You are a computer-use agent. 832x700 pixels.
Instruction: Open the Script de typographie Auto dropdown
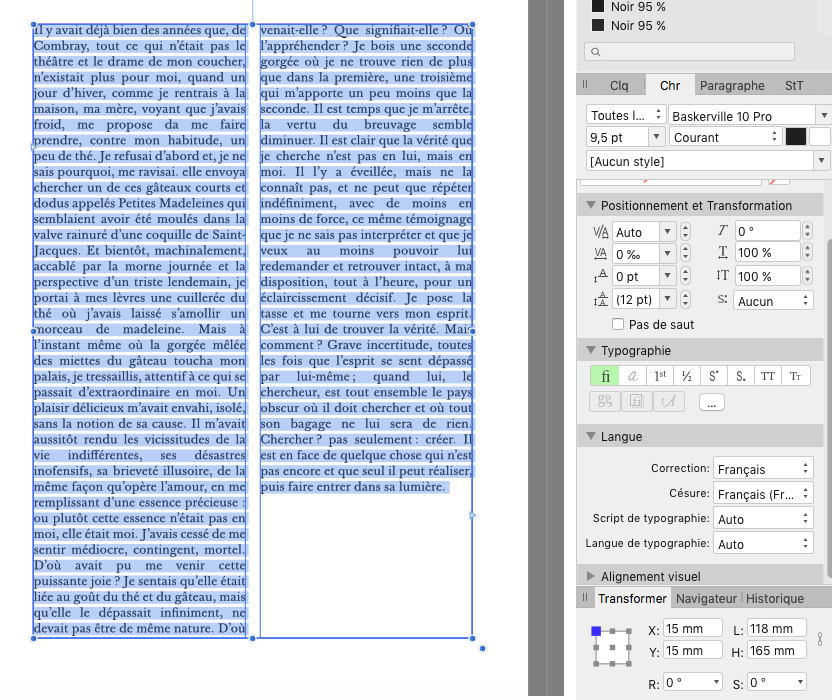(763, 518)
